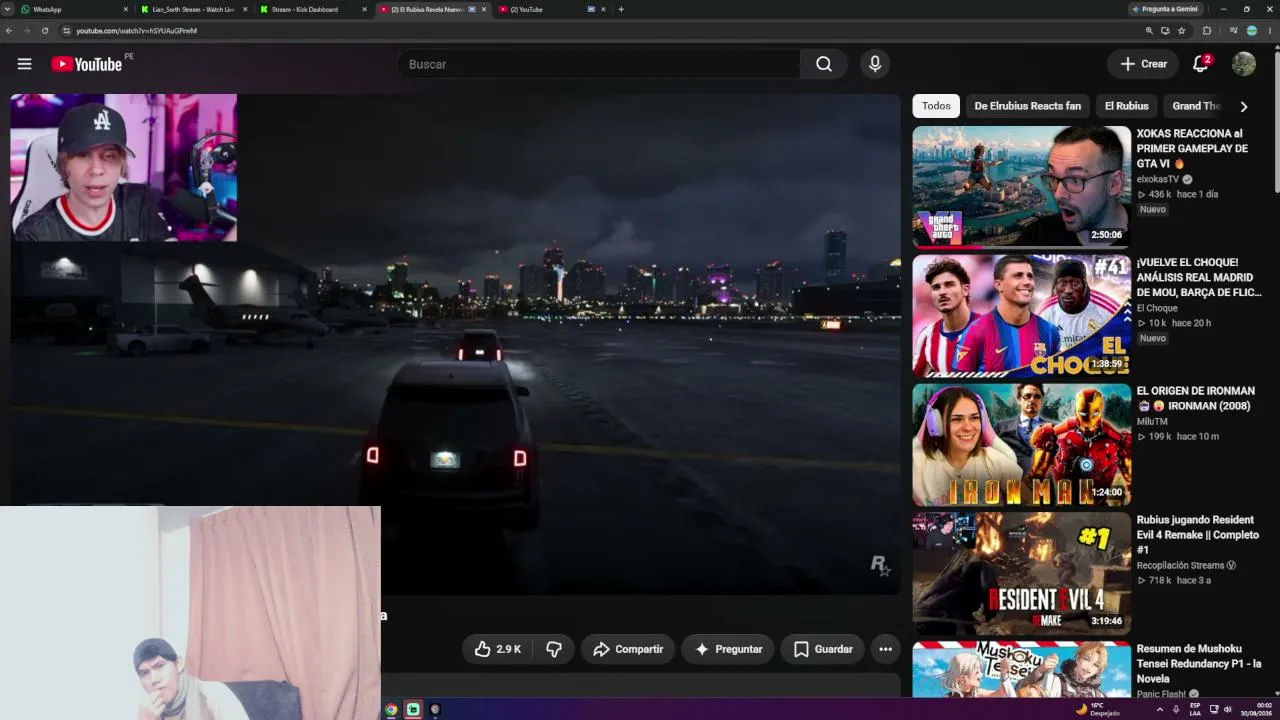The width and height of the screenshot is (1280, 720).
Task: Open the El Choque video thumbnail
Action: [x=1021, y=315]
